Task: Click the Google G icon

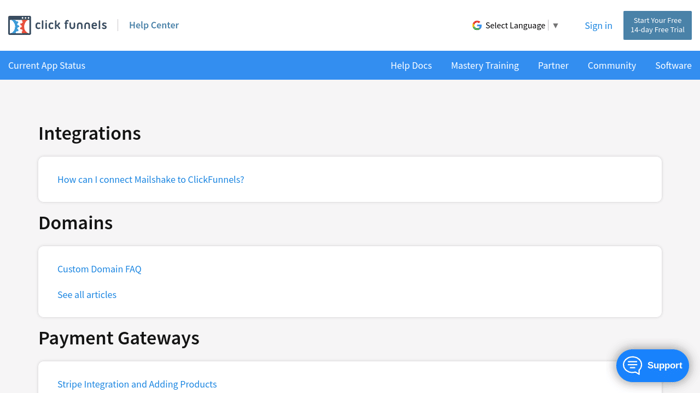Action: coord(477,25)
